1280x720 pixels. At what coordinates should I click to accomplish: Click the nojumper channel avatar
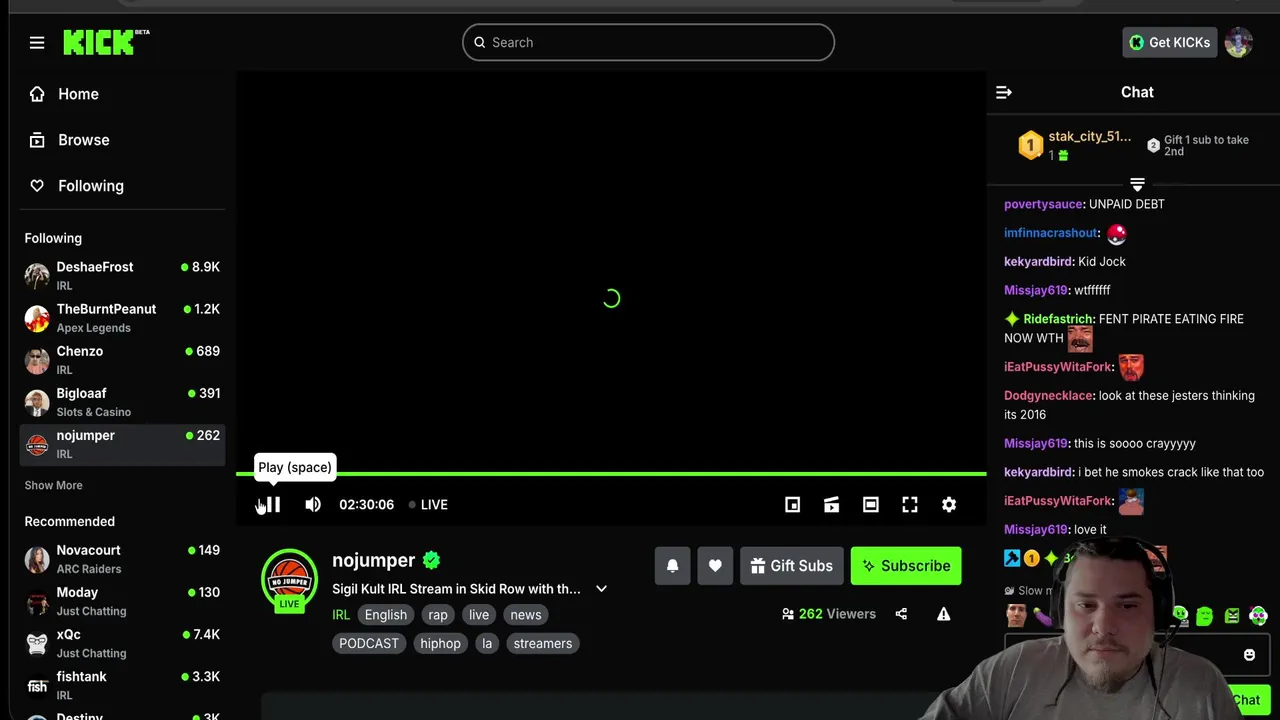(x=289, y=580)
